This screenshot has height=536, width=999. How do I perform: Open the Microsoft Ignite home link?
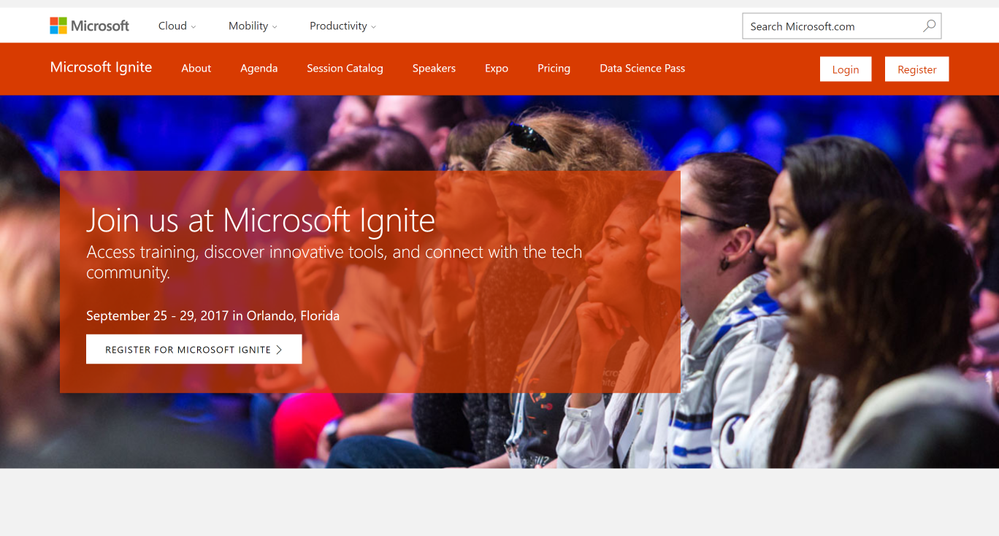click(x=101, y=68)
